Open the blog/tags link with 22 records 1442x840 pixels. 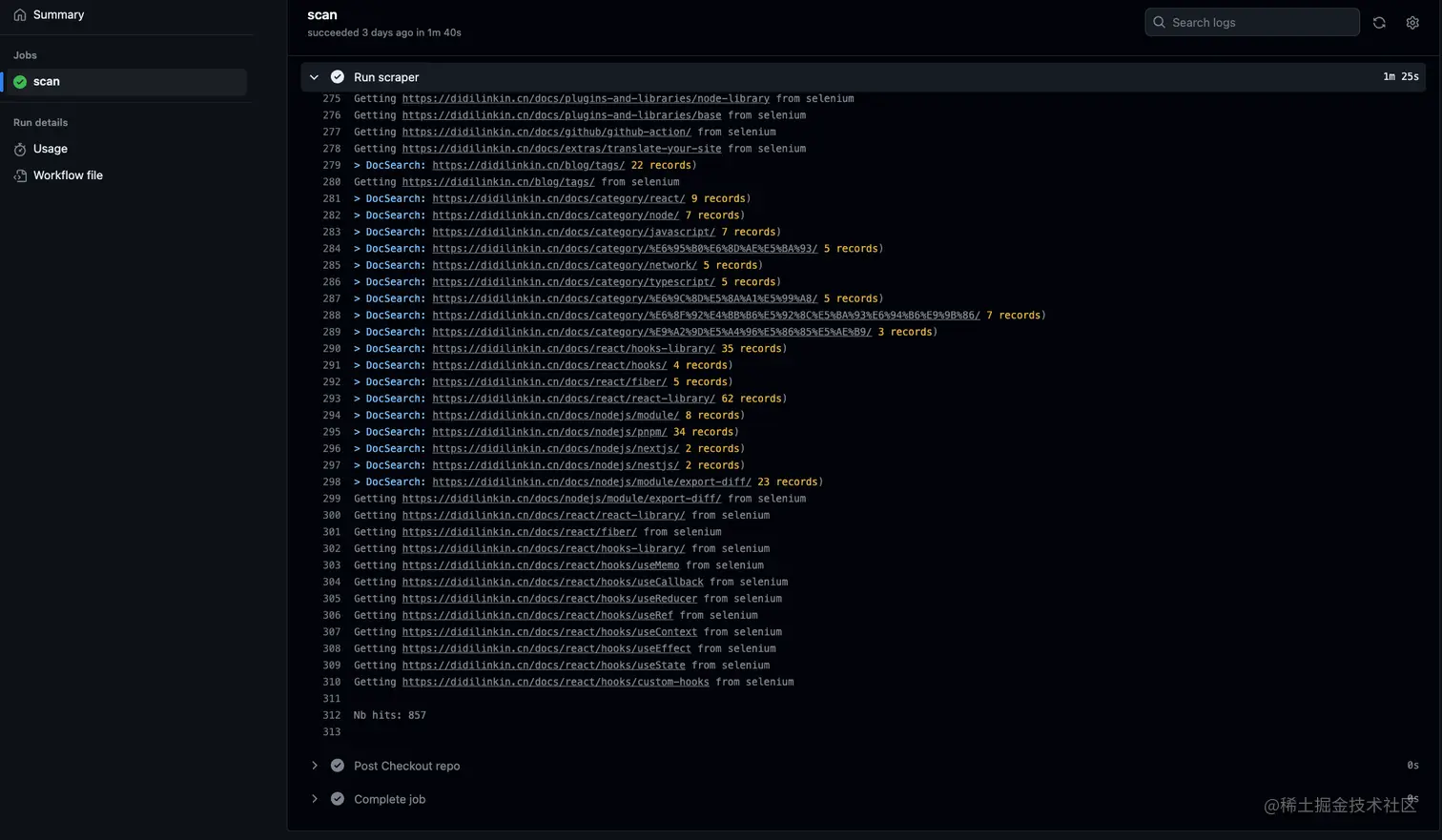click(x=528, y=165)
